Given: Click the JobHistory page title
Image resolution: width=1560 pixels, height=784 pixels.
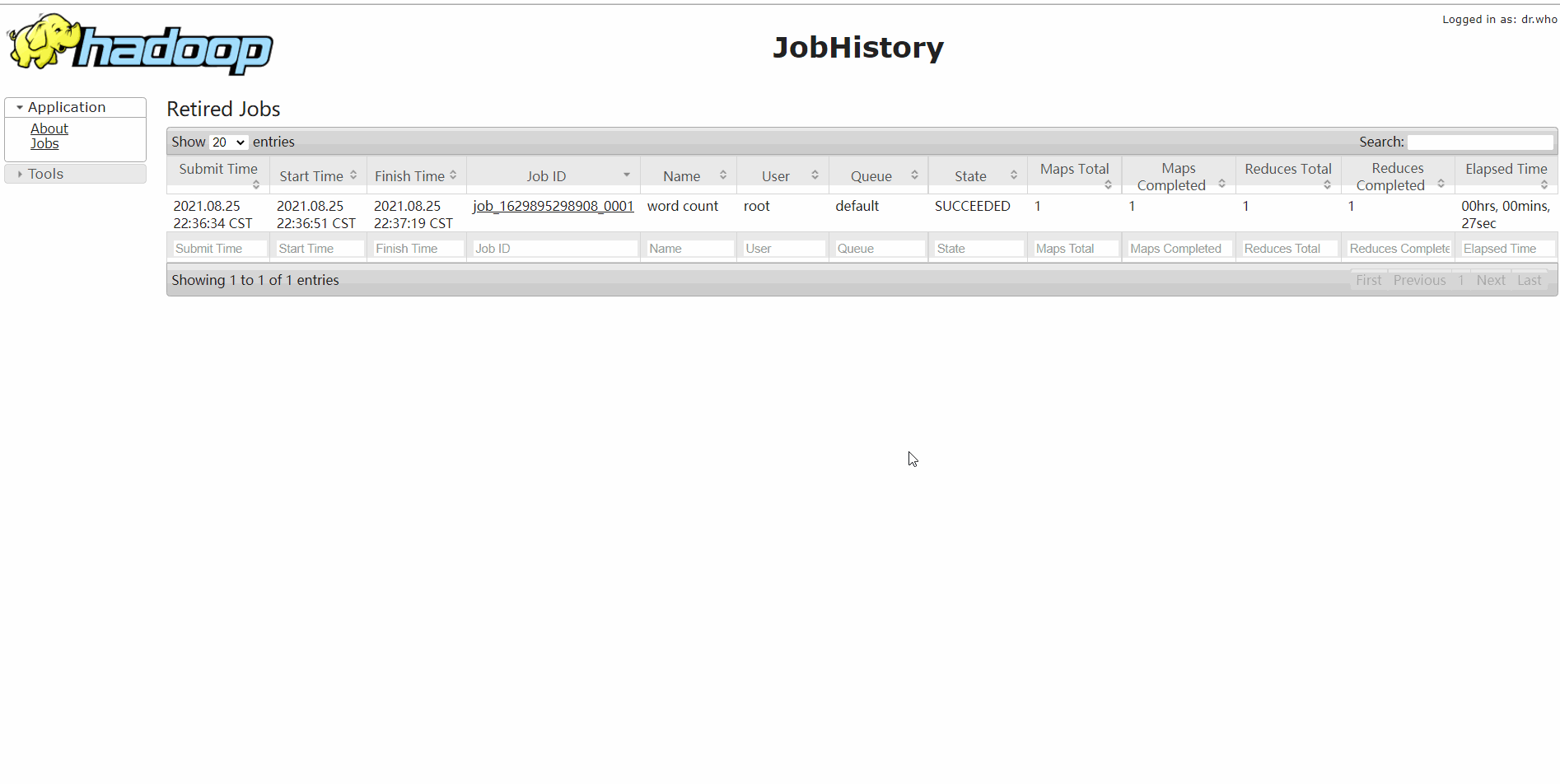Looking at the screenshot, I should (858, 47).
